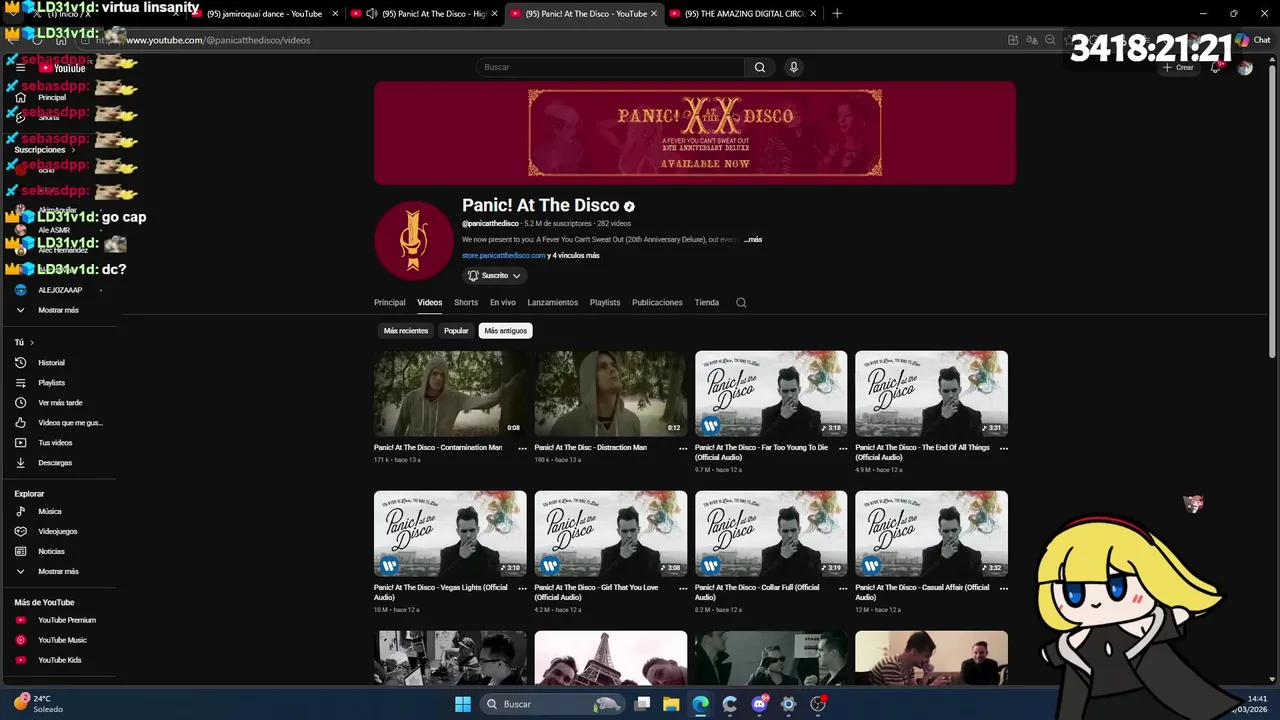
Task: Open more options for Distraction Man video
Action: [683, 448]
